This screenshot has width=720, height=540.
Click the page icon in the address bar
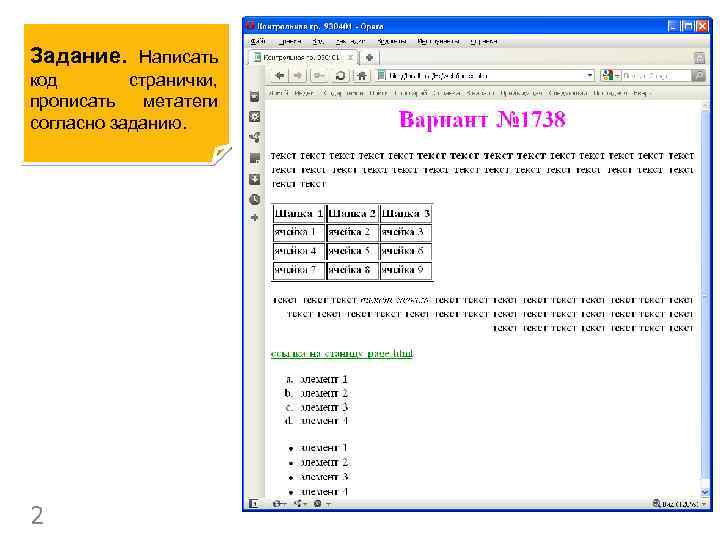click(381, 75)
